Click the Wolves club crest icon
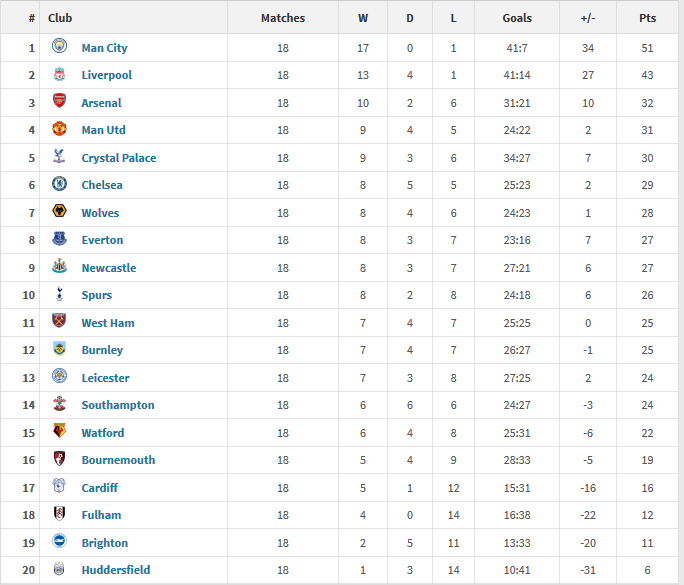Screen dimensions: 684x585 coord(59,212)
